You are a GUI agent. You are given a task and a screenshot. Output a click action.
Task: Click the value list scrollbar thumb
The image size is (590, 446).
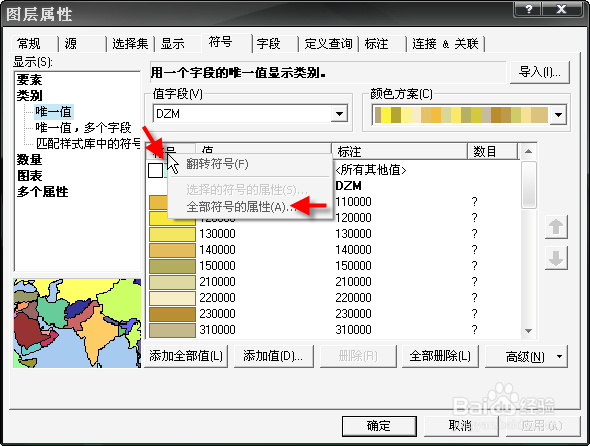click(528, 184)
